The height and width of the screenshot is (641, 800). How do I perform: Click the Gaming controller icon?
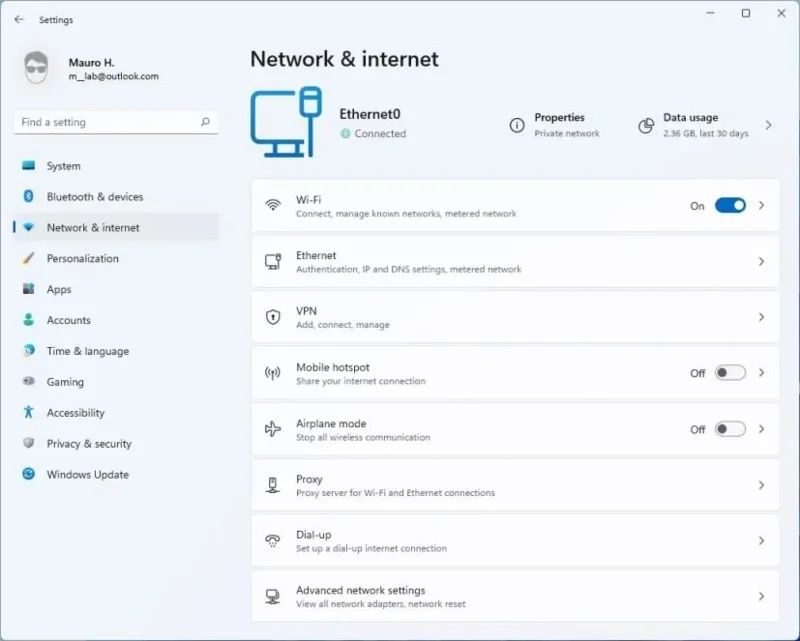[x=29, y=381]
